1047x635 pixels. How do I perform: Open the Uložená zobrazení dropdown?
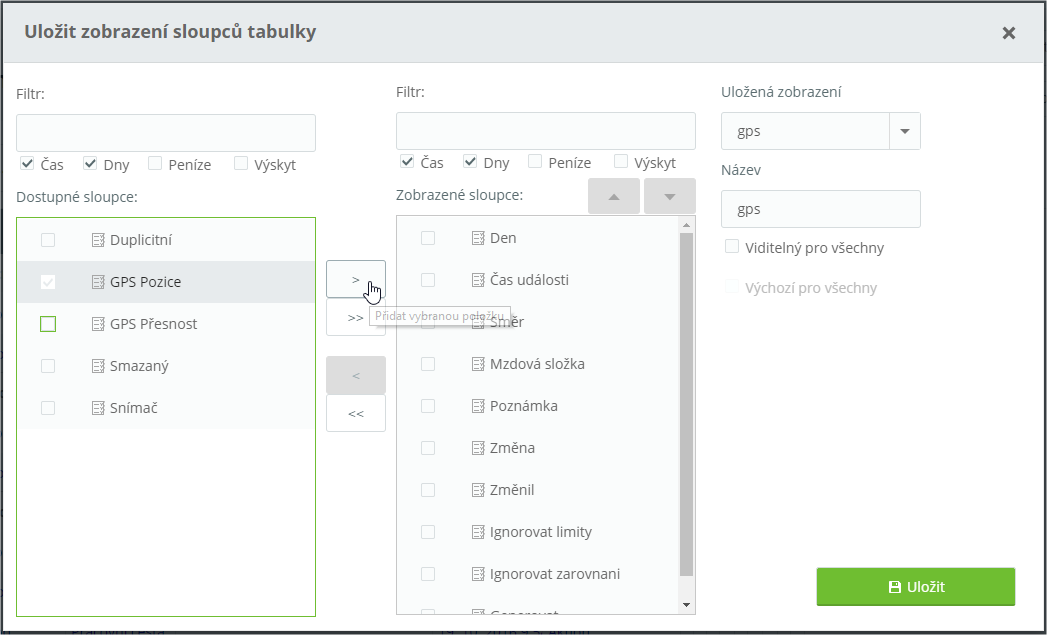(904, 131)
